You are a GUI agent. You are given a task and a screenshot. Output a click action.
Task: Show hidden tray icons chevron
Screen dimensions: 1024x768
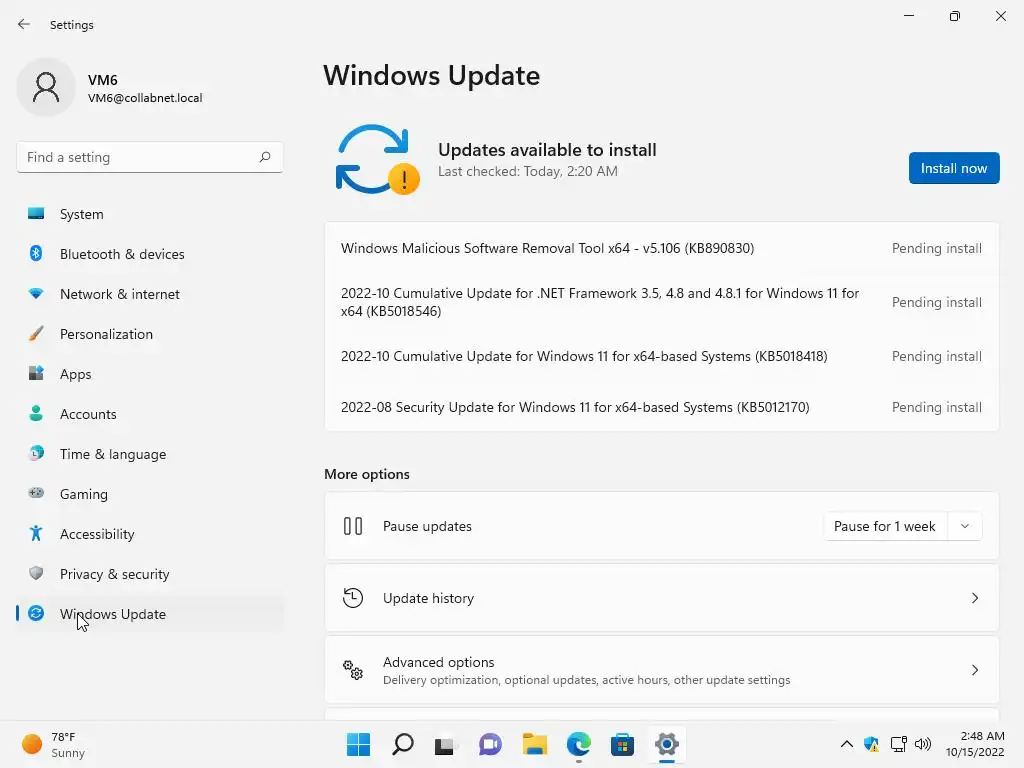846,744
